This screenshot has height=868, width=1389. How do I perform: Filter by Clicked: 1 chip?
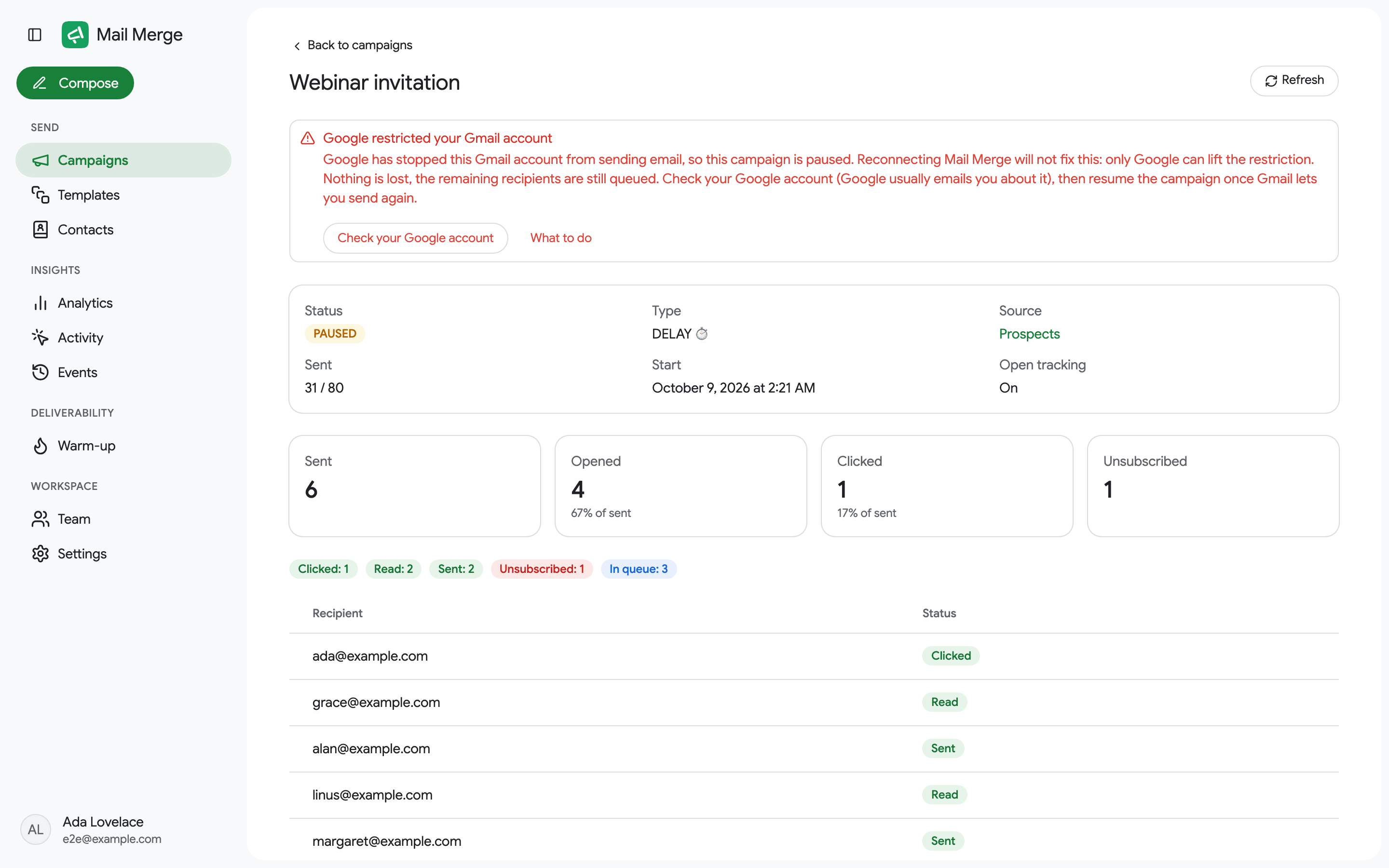pyautogui.click(x=323, y=569)
